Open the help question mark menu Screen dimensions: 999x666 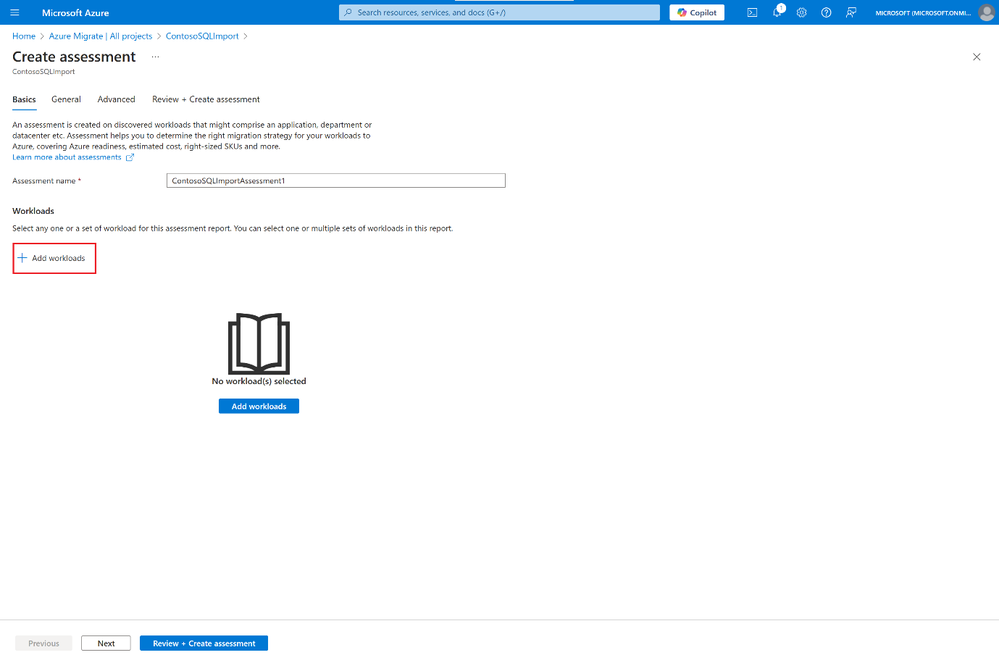coord(826,13)
